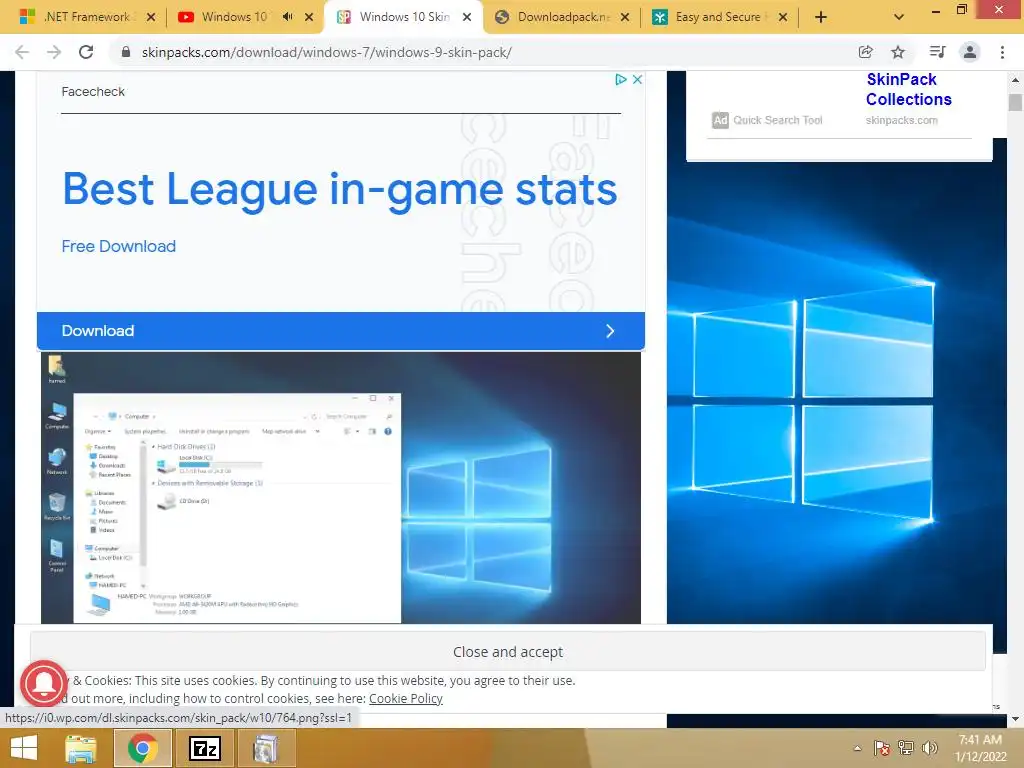Go back to the previous page
The height and width of the screenshot is (768, 1024).
(22, 52)
